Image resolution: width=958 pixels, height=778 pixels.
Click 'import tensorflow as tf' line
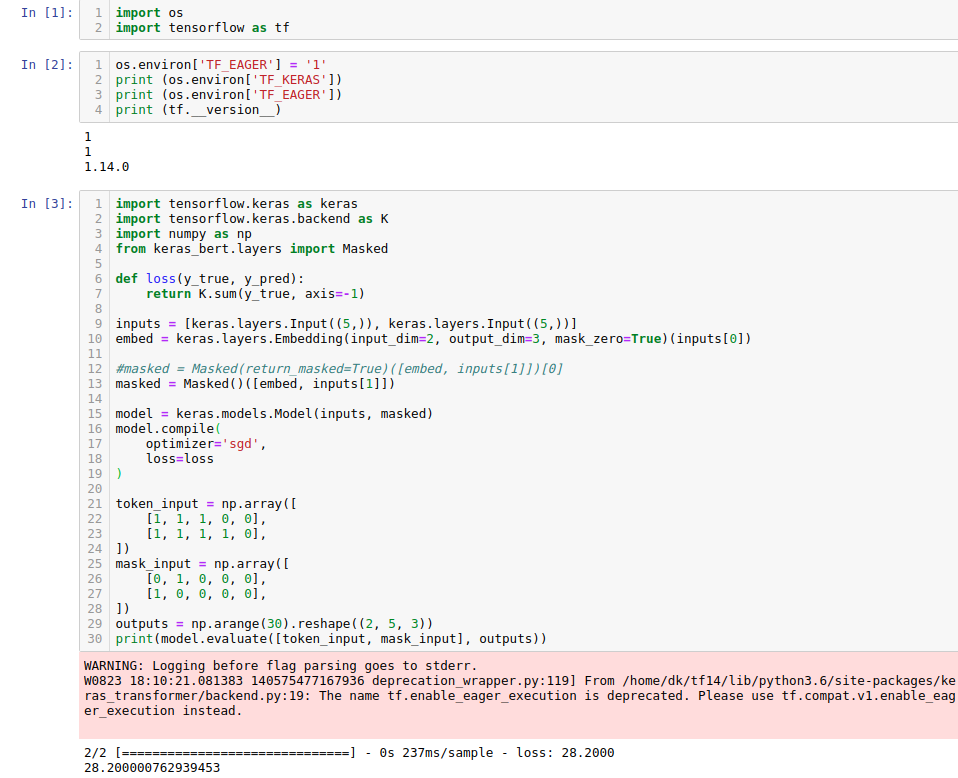202,28
